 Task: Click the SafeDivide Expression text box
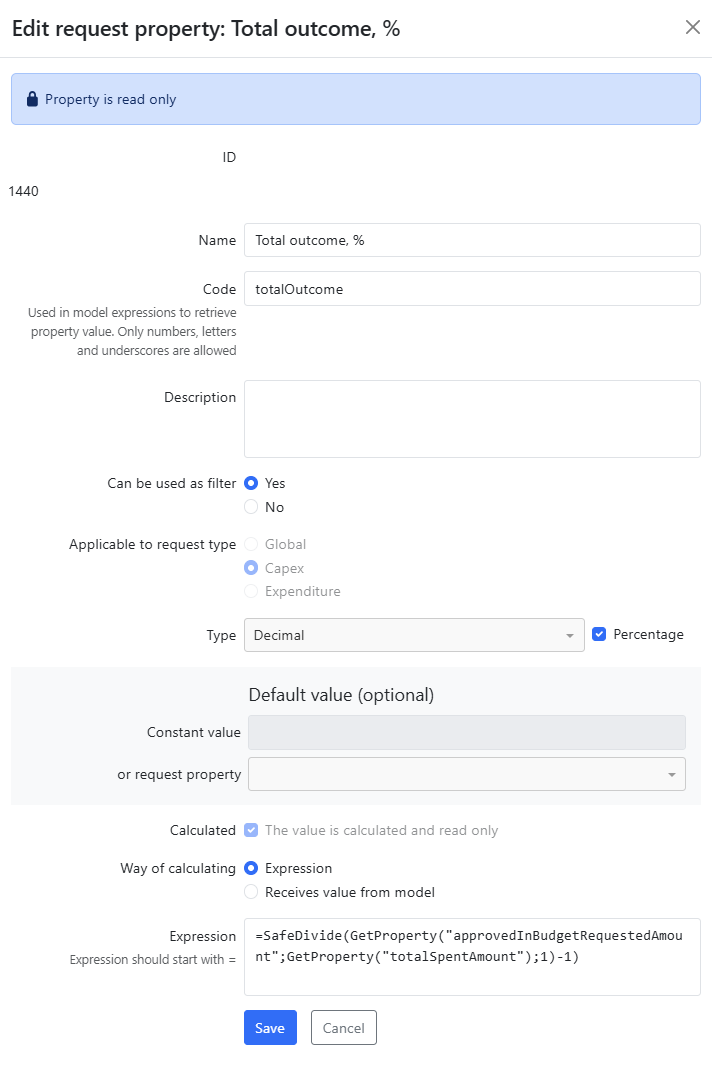pos(472,957)
